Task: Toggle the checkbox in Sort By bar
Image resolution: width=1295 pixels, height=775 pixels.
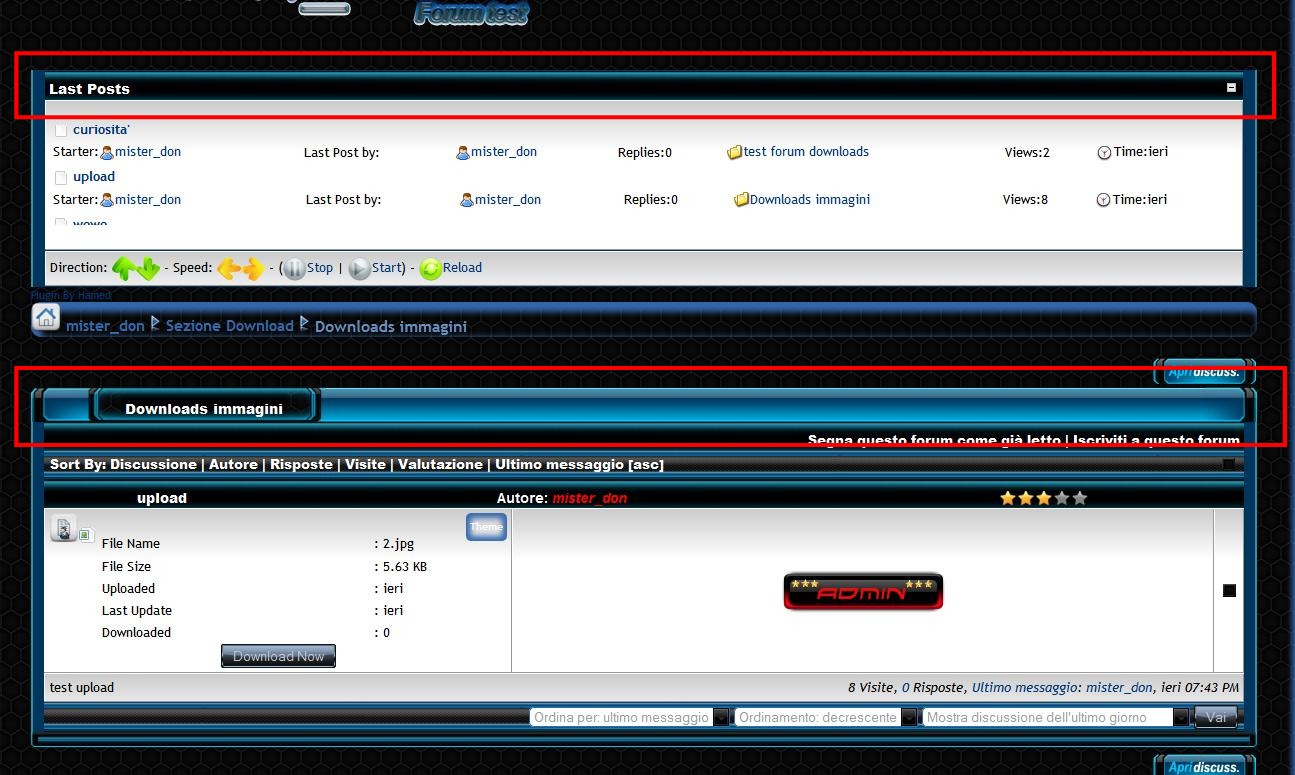Action: 1228,464
